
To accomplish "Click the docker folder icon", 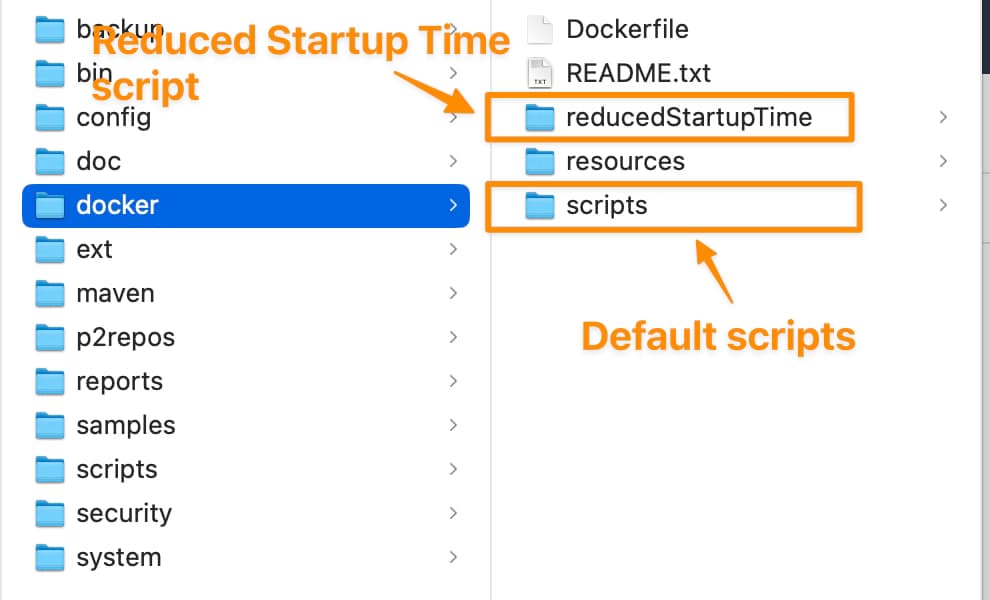I will click(49, 205).
